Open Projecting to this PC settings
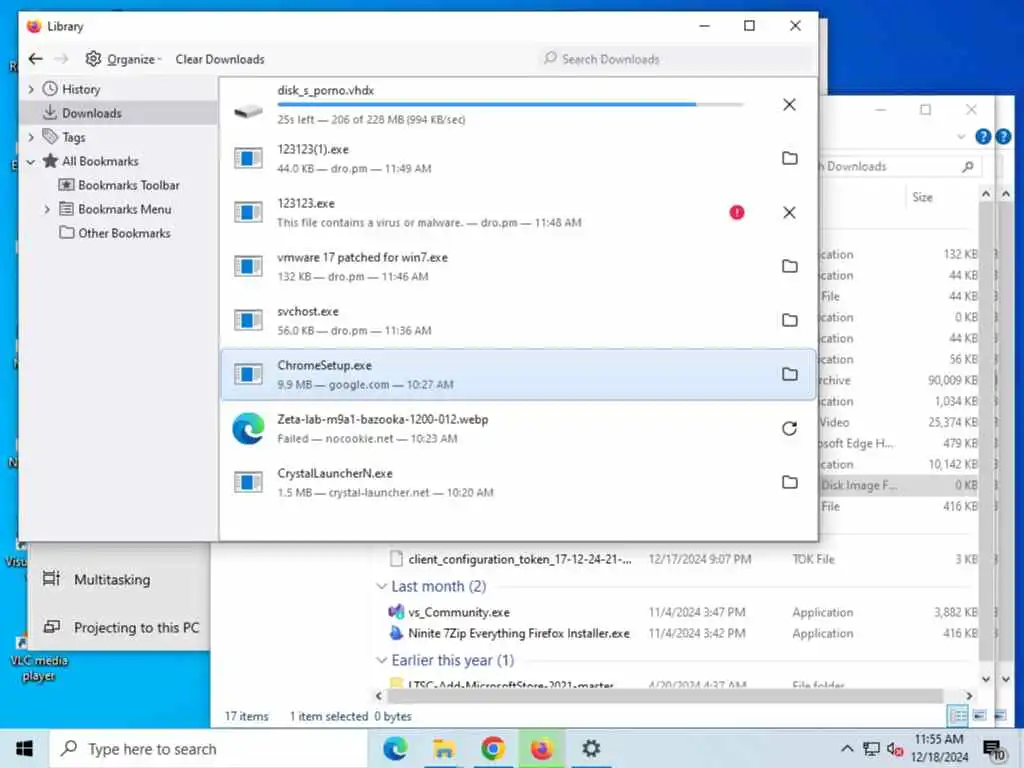 tap(121, 628)
